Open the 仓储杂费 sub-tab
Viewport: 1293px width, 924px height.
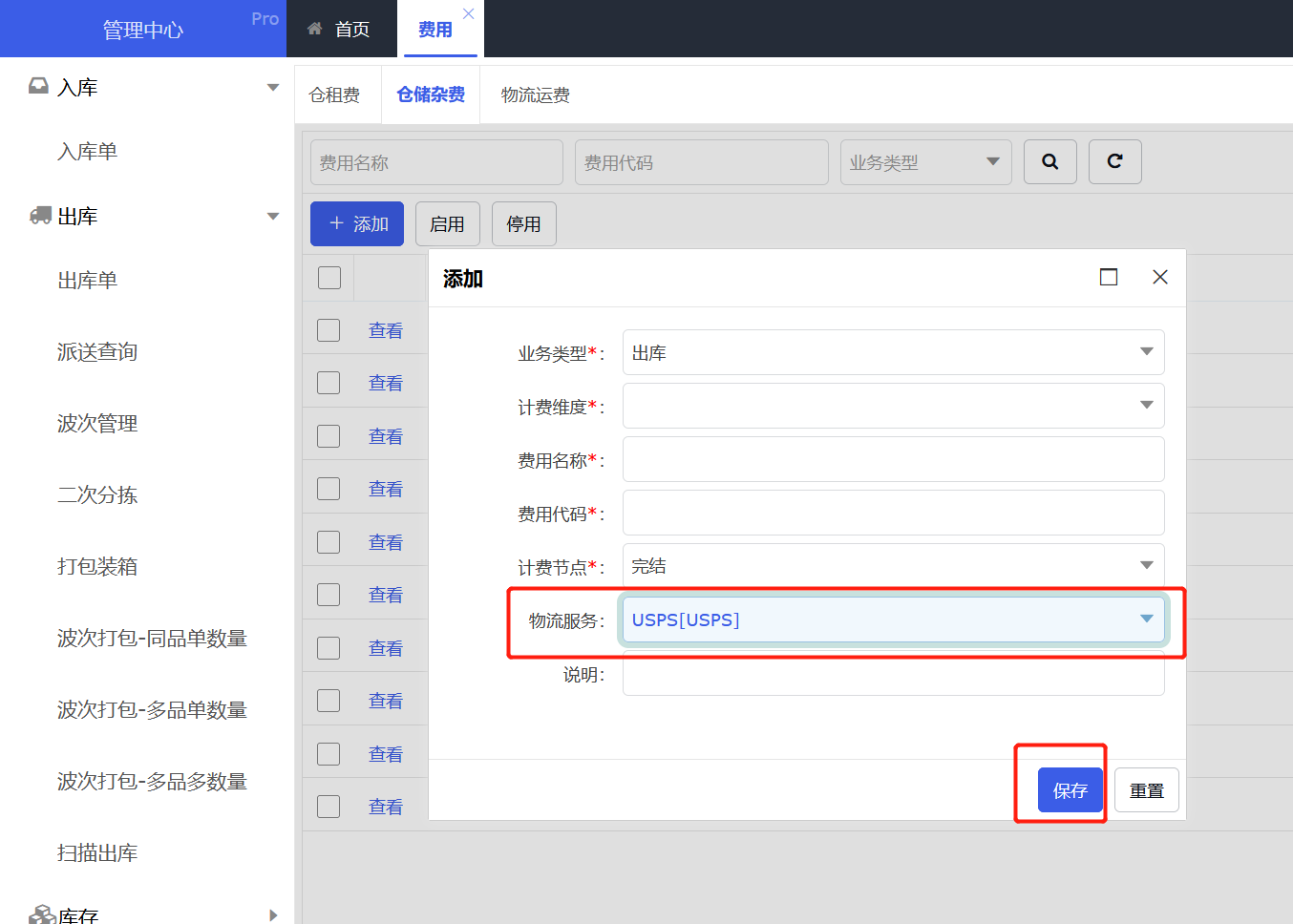point(431,94)
